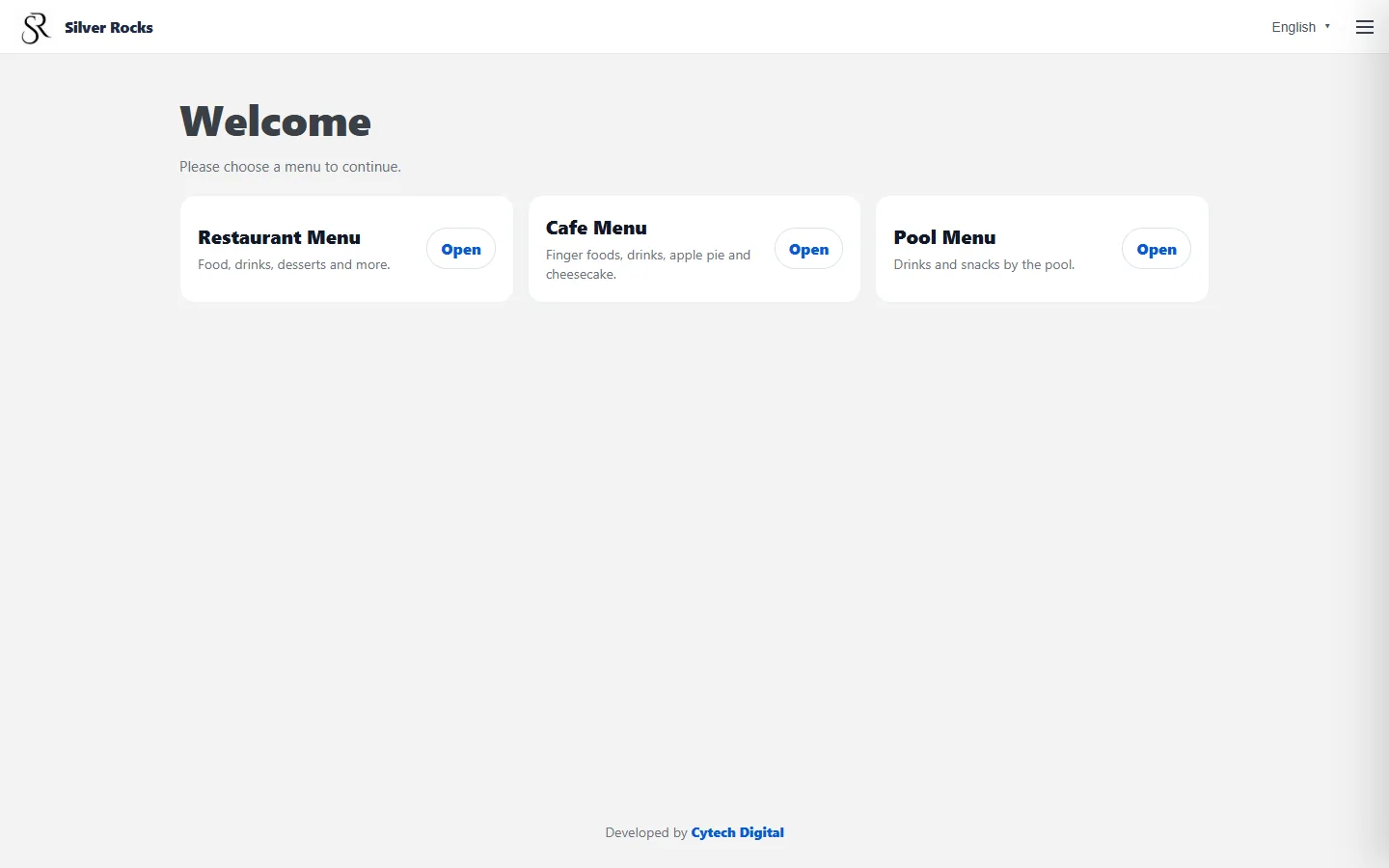Click the Silver Rocks brand name
This screenshot has width=1389, height=868.
click(x=109, y=27)
